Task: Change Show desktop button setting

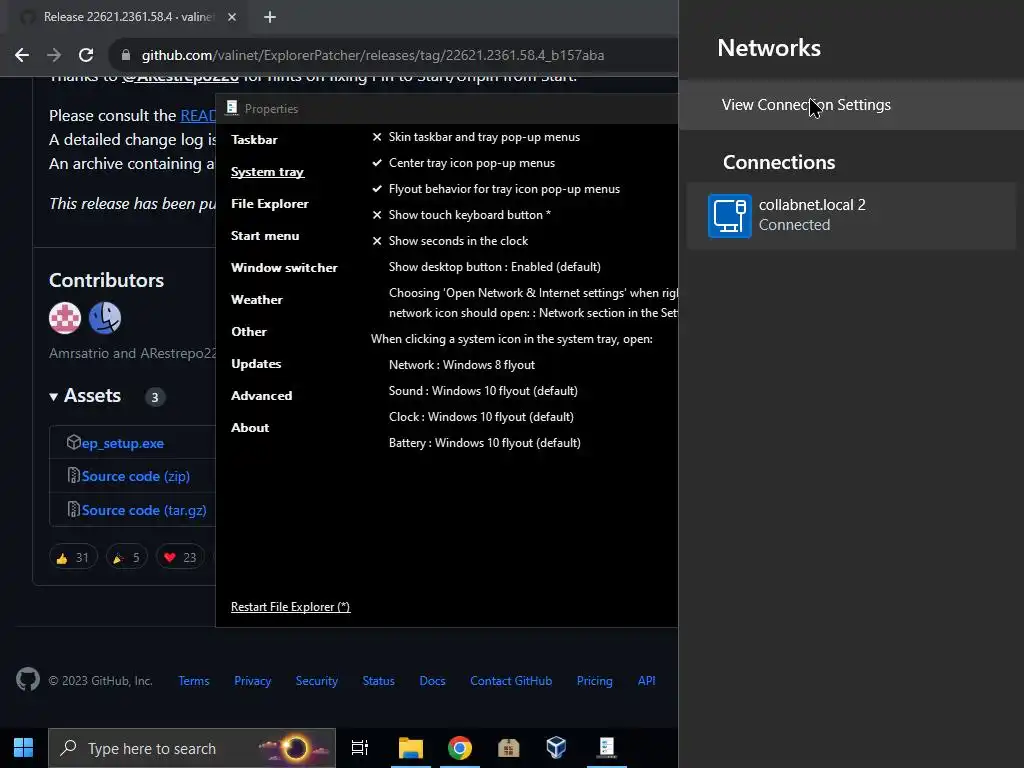Action: pos(494,267)
